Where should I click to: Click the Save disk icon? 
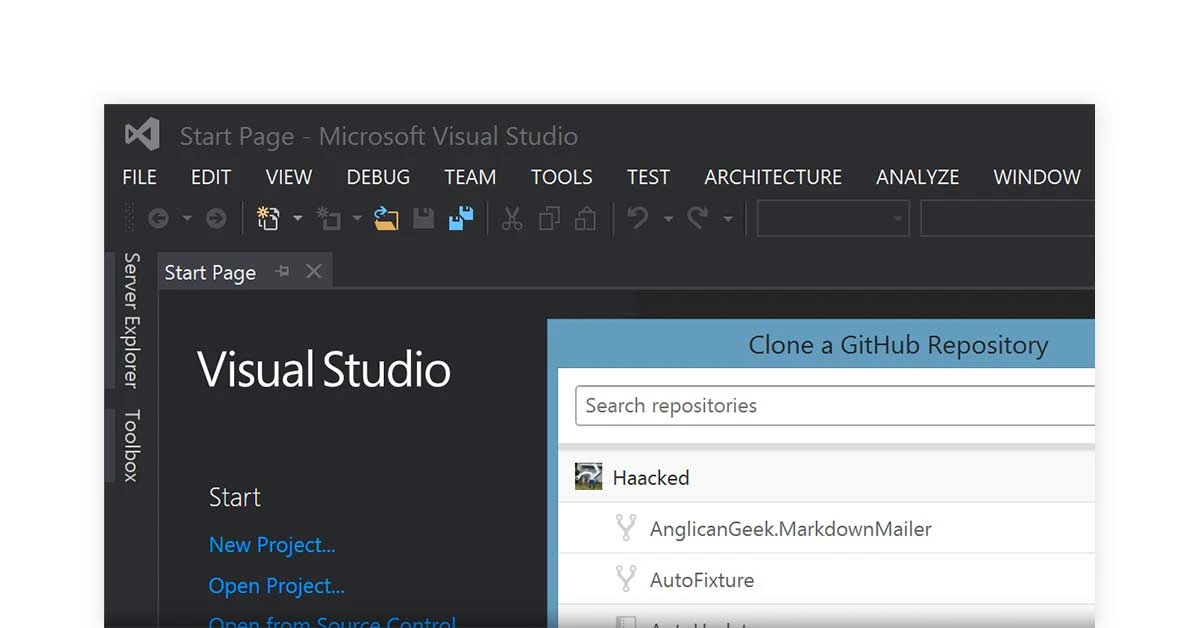424,219
